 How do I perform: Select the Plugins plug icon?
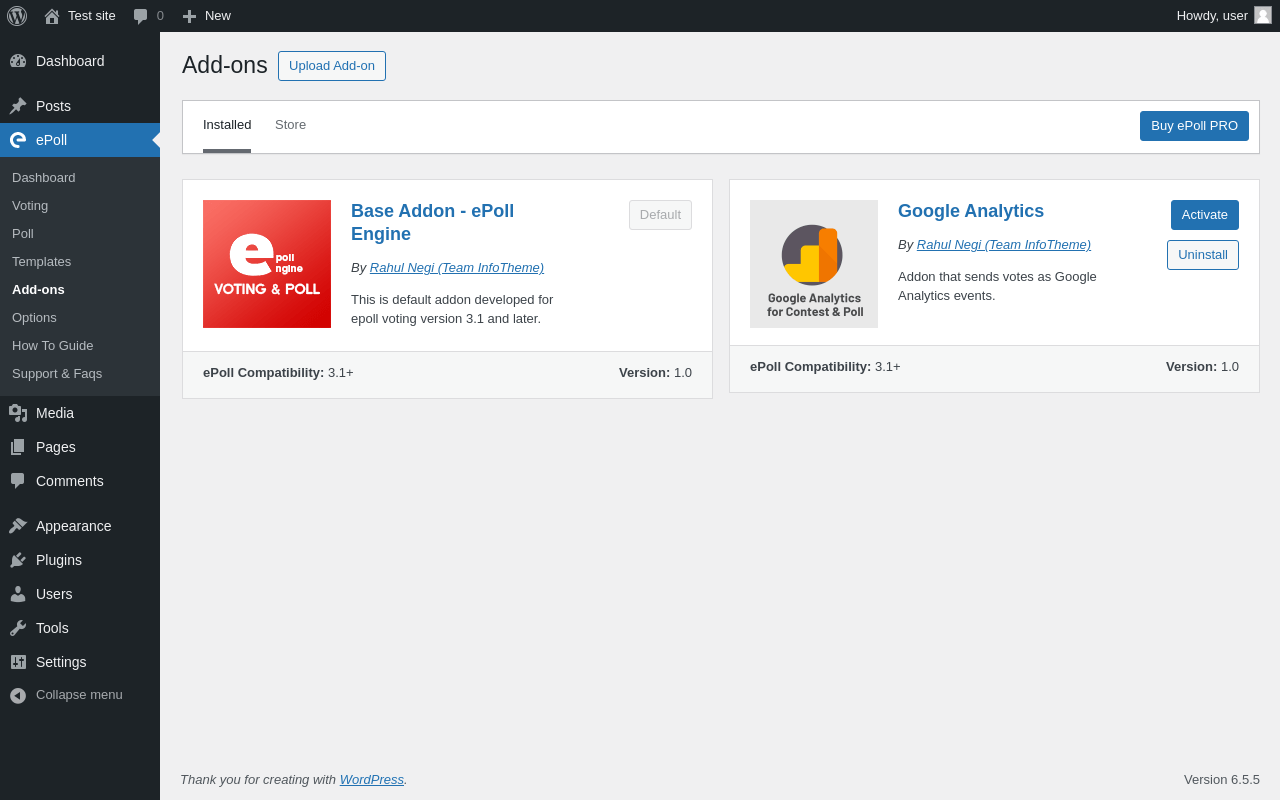coord(18,560)
